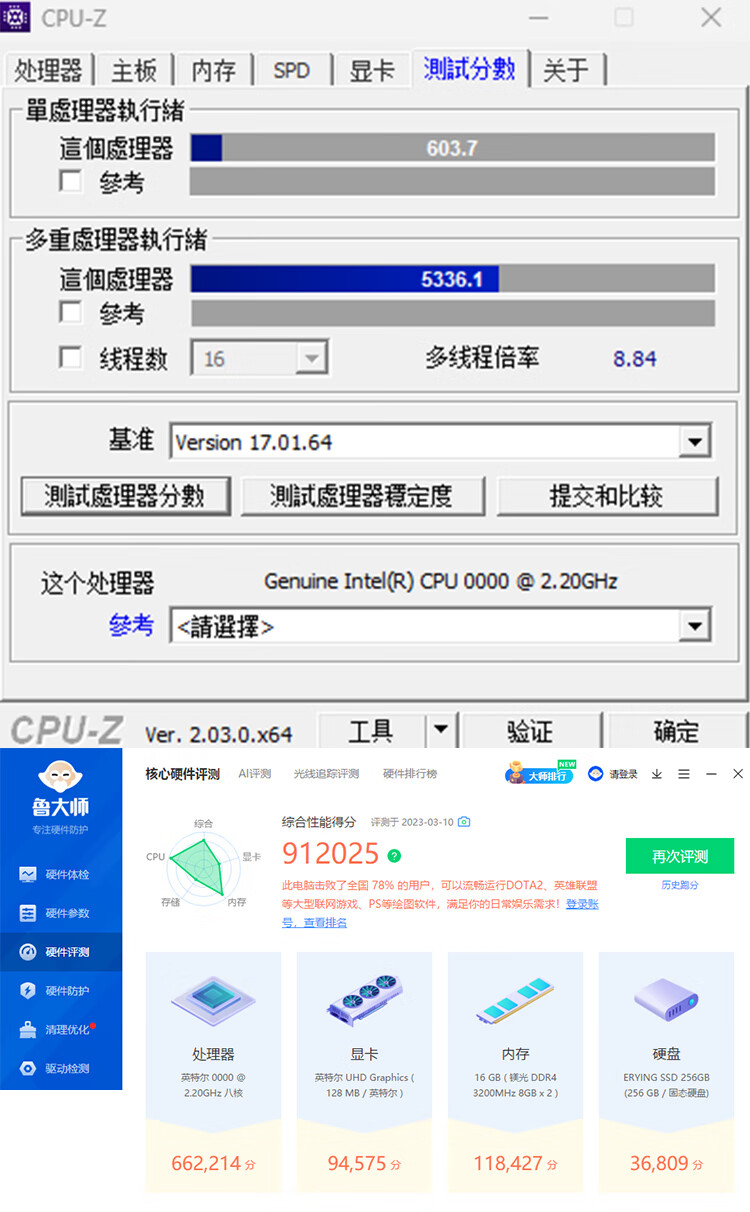Screen dimensions: 750x1212
Task: Toggle 參考 checkbox under single-thread section
Action: click(70, 181)
